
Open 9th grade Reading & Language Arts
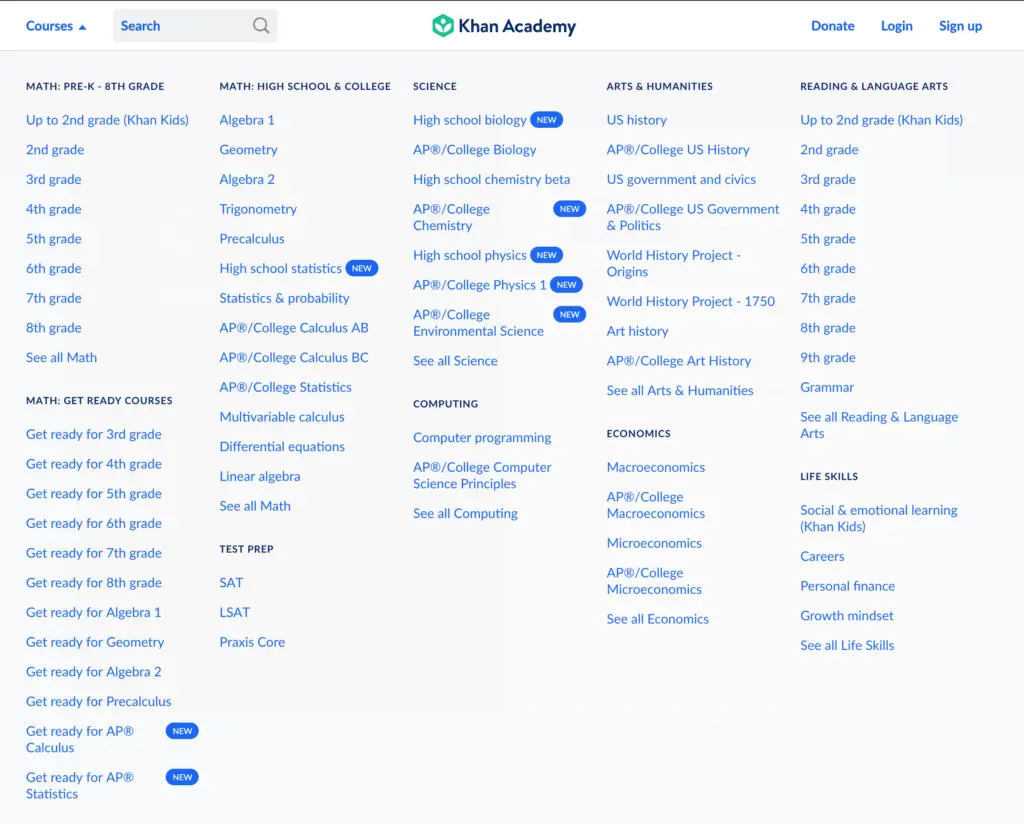(x=828, y=358)
